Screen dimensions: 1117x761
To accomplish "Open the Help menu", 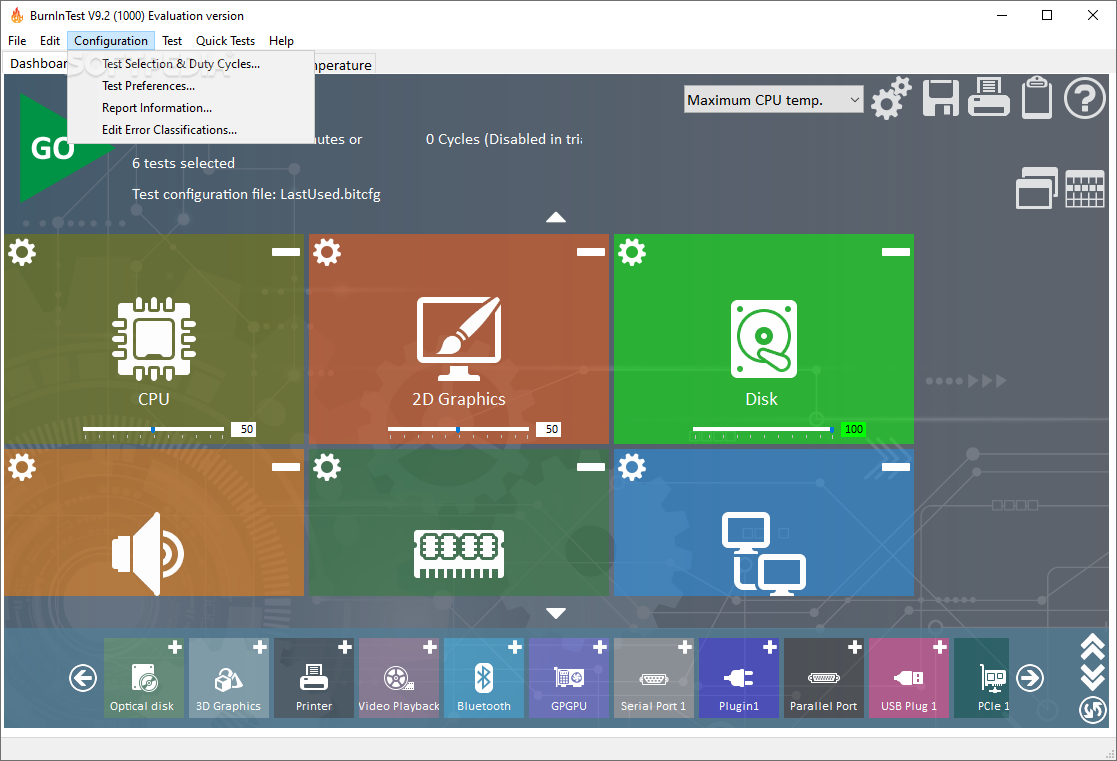I will (x=281, y=41).
